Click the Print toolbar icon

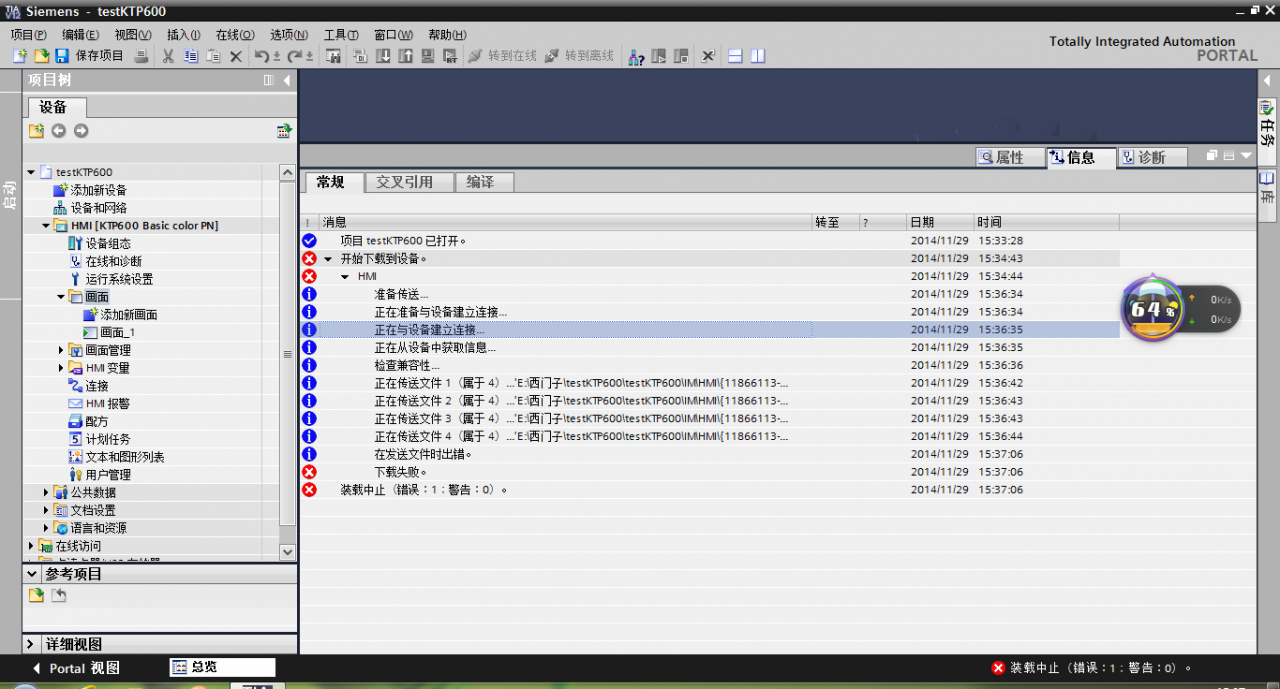tap(142, 56)
